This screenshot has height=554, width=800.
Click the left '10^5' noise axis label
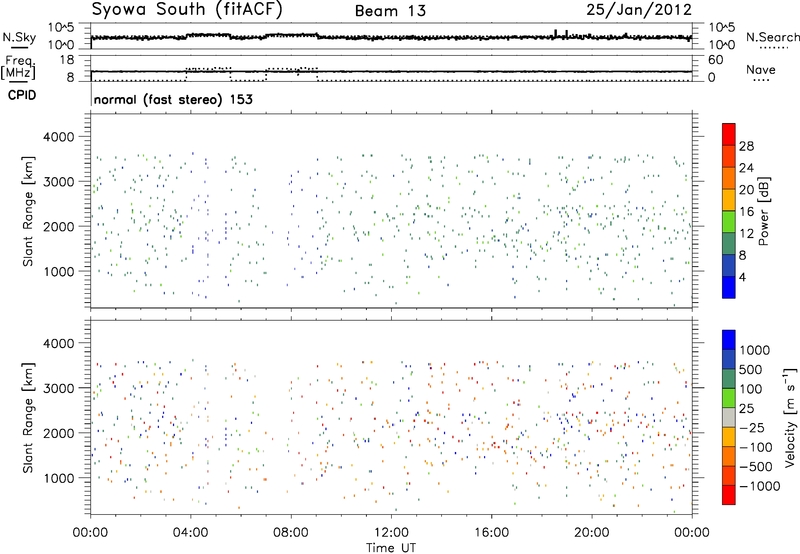[61, 28]
